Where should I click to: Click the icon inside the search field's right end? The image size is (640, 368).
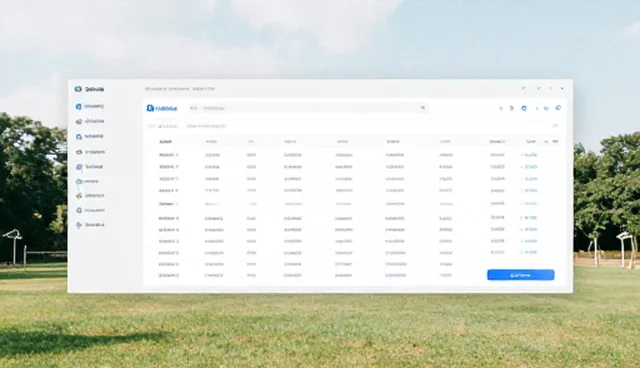coord(422,108)
